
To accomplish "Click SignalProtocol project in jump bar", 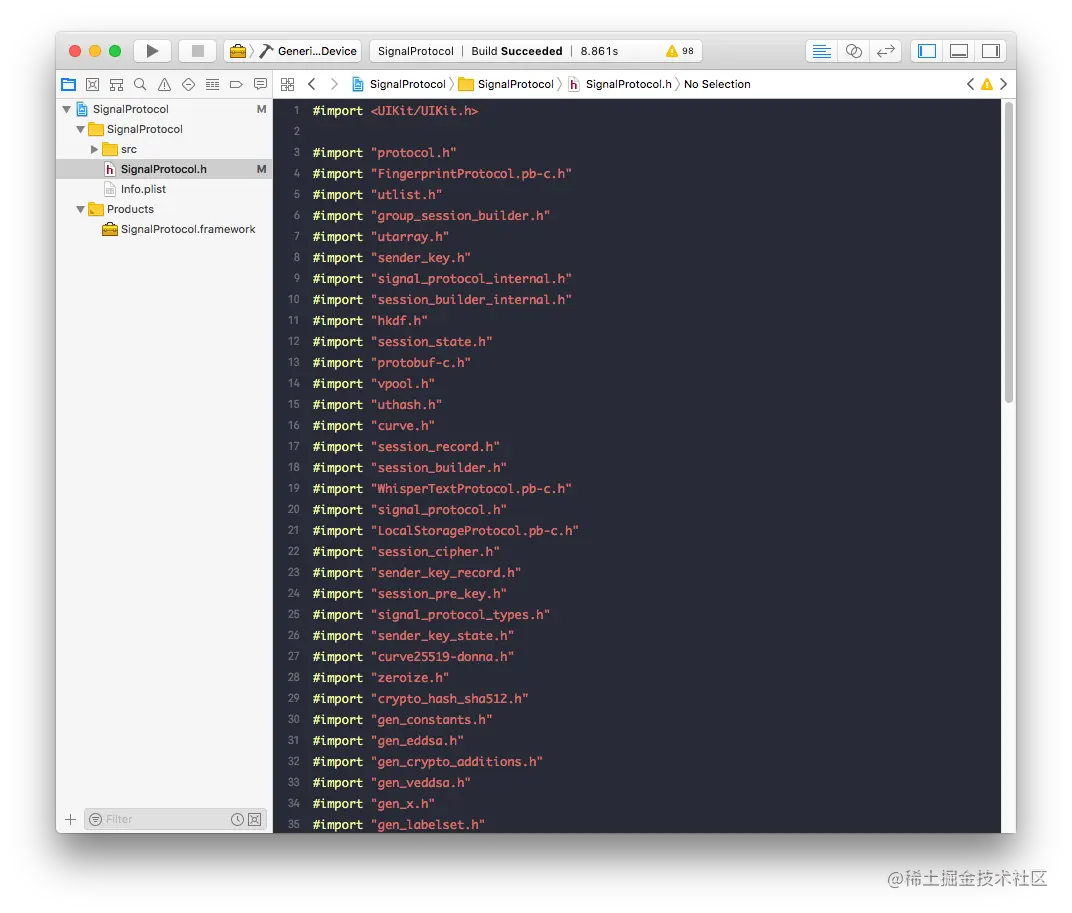I will tap(399, 84).
